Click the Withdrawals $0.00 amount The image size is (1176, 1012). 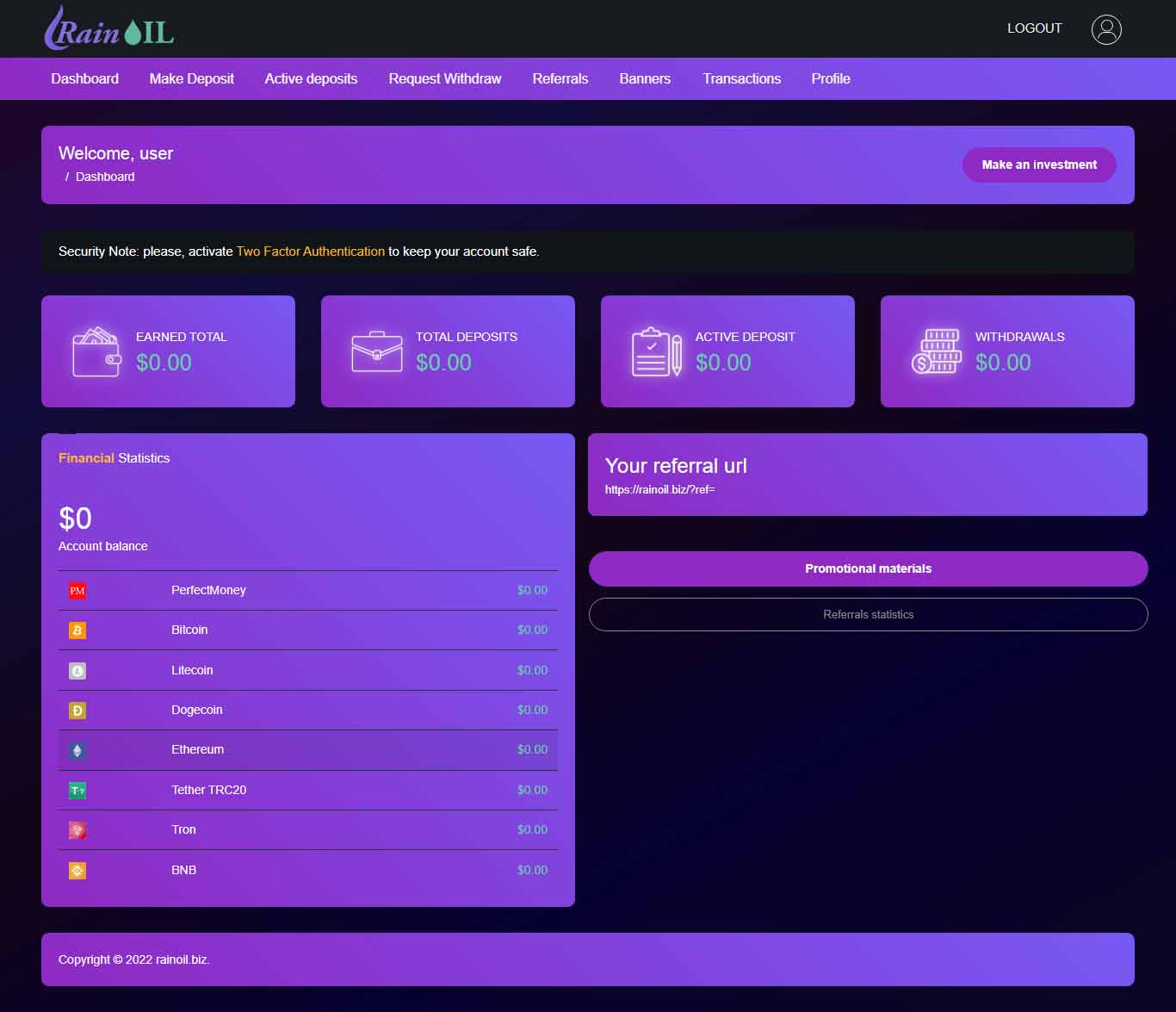click(x=1003, y=363)
